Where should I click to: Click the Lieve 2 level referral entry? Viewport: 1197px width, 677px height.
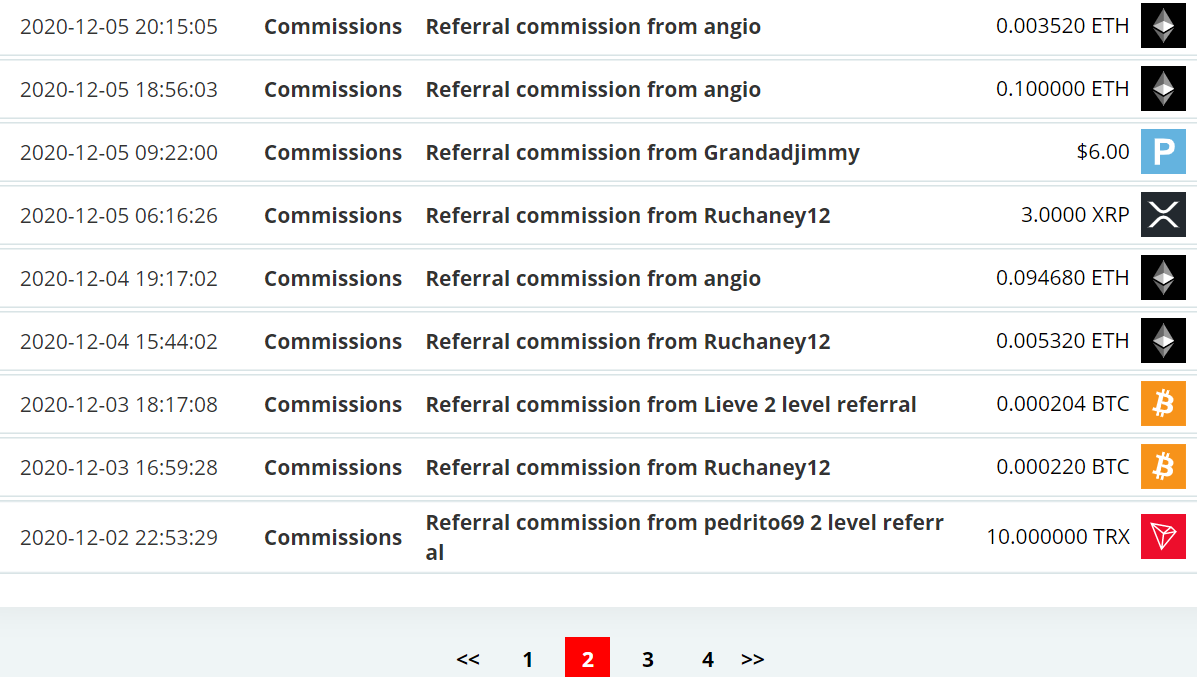pos(670,405)
